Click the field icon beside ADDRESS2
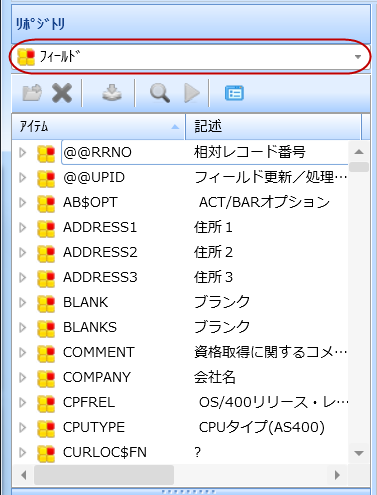Screen dimensions: 377x495 pyautogui.click(x=46, y=254)
